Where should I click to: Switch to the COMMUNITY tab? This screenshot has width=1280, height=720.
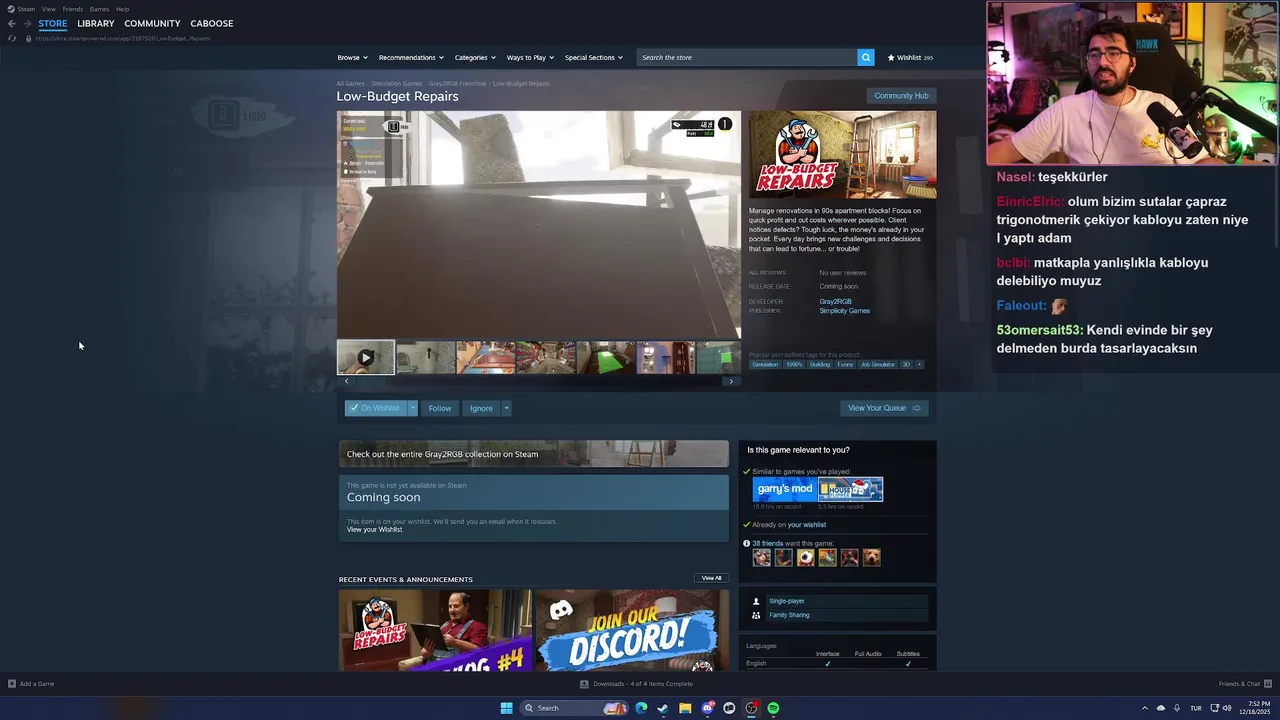coord(152,23)
